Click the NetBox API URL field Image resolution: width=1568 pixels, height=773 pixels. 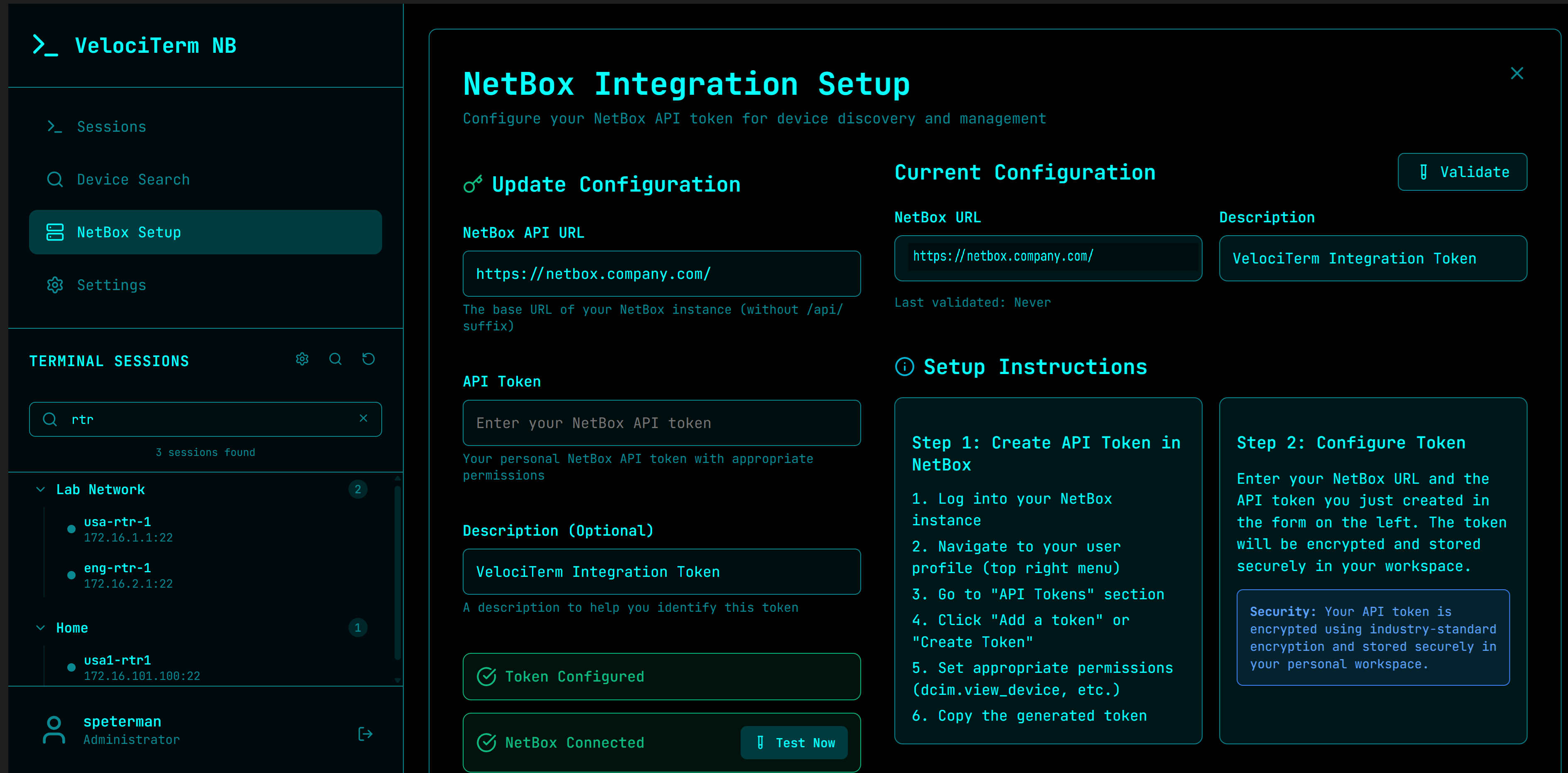point(661,273)
